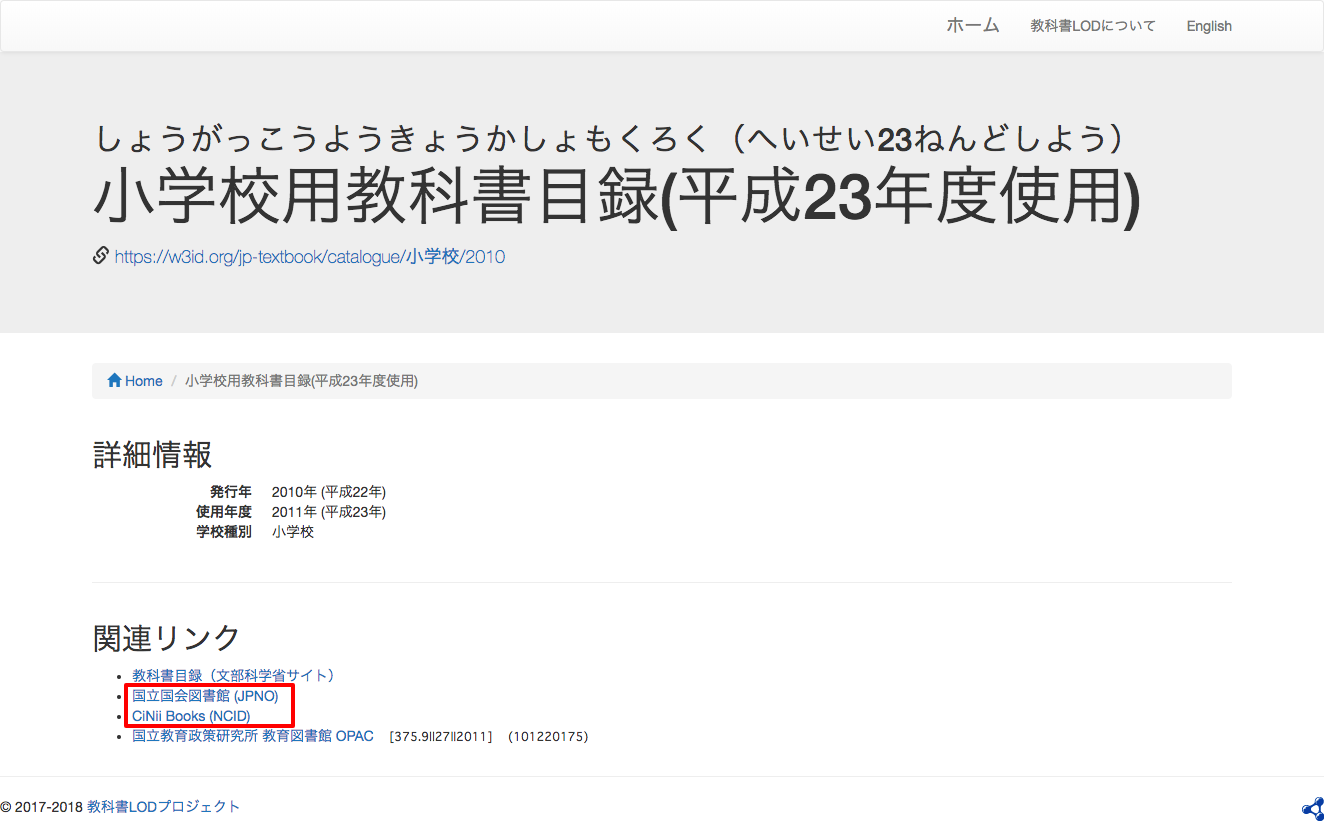Click the red-highlighted JPNO library link

pos(206,695)
